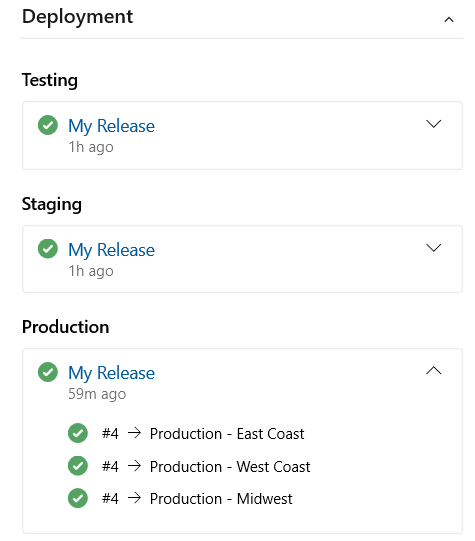Open My Release link under Staging
475x541 pixels.
(111, 250)
